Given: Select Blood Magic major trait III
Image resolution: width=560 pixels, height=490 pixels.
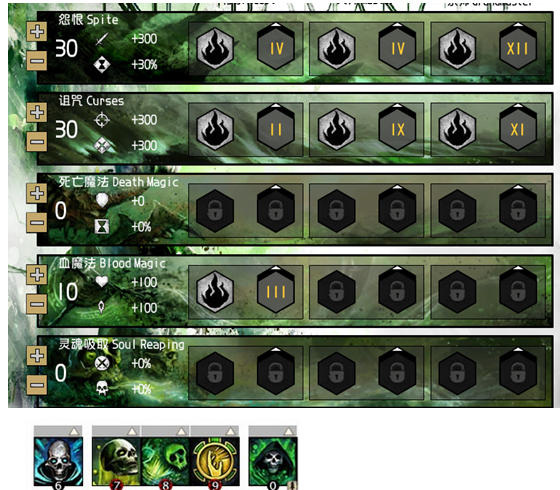Looking at the screenshot, I should pyautogui.click(x=276, y=292).
